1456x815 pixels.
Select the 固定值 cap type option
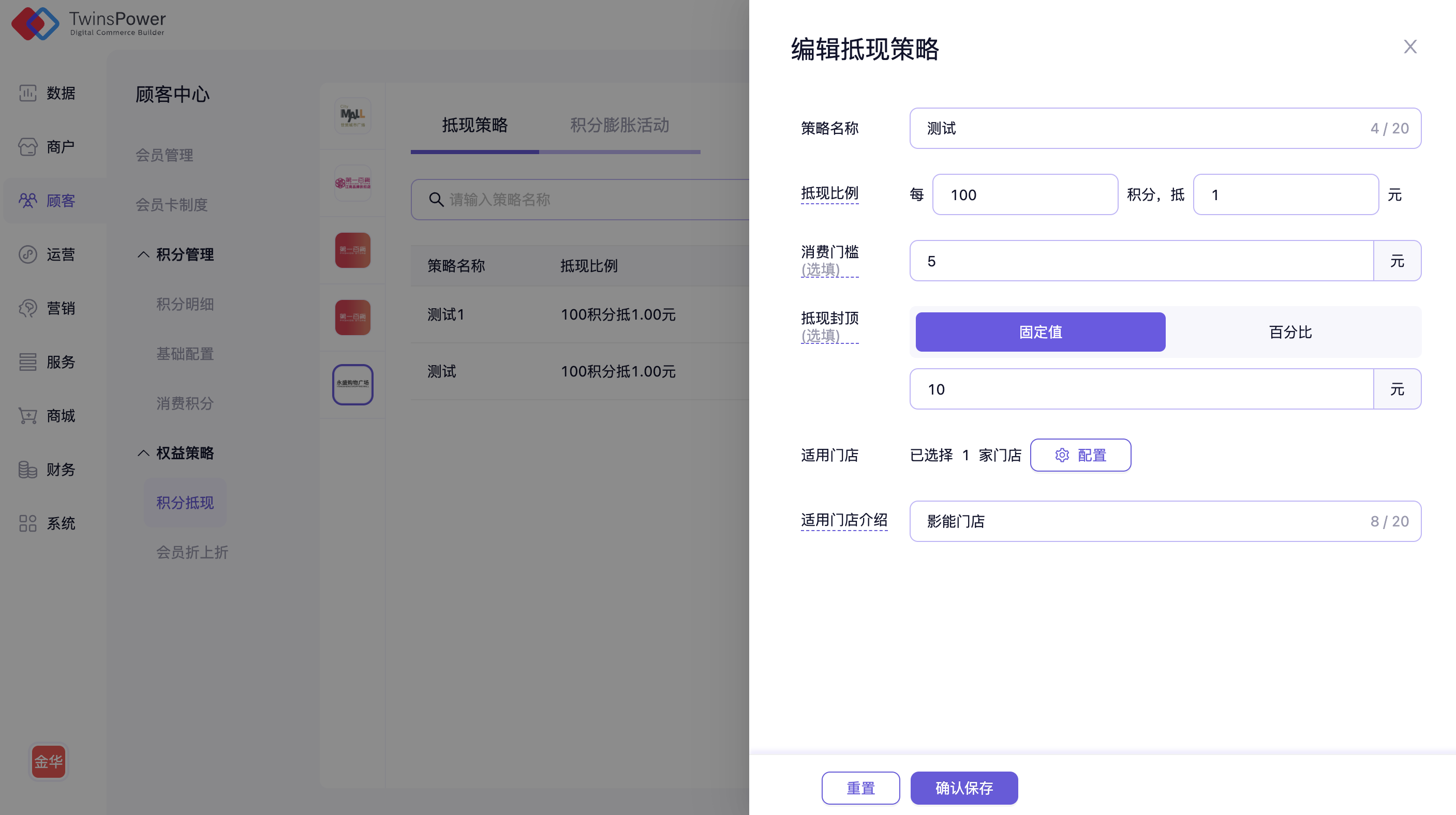(x=1040, y=332)
